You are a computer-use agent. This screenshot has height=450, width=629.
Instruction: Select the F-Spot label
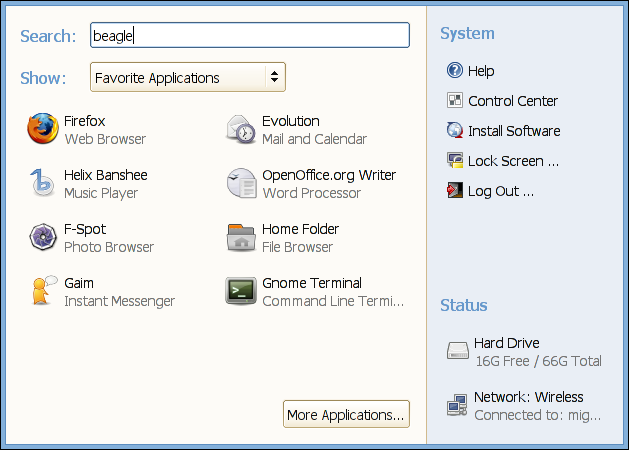[85, 229]
